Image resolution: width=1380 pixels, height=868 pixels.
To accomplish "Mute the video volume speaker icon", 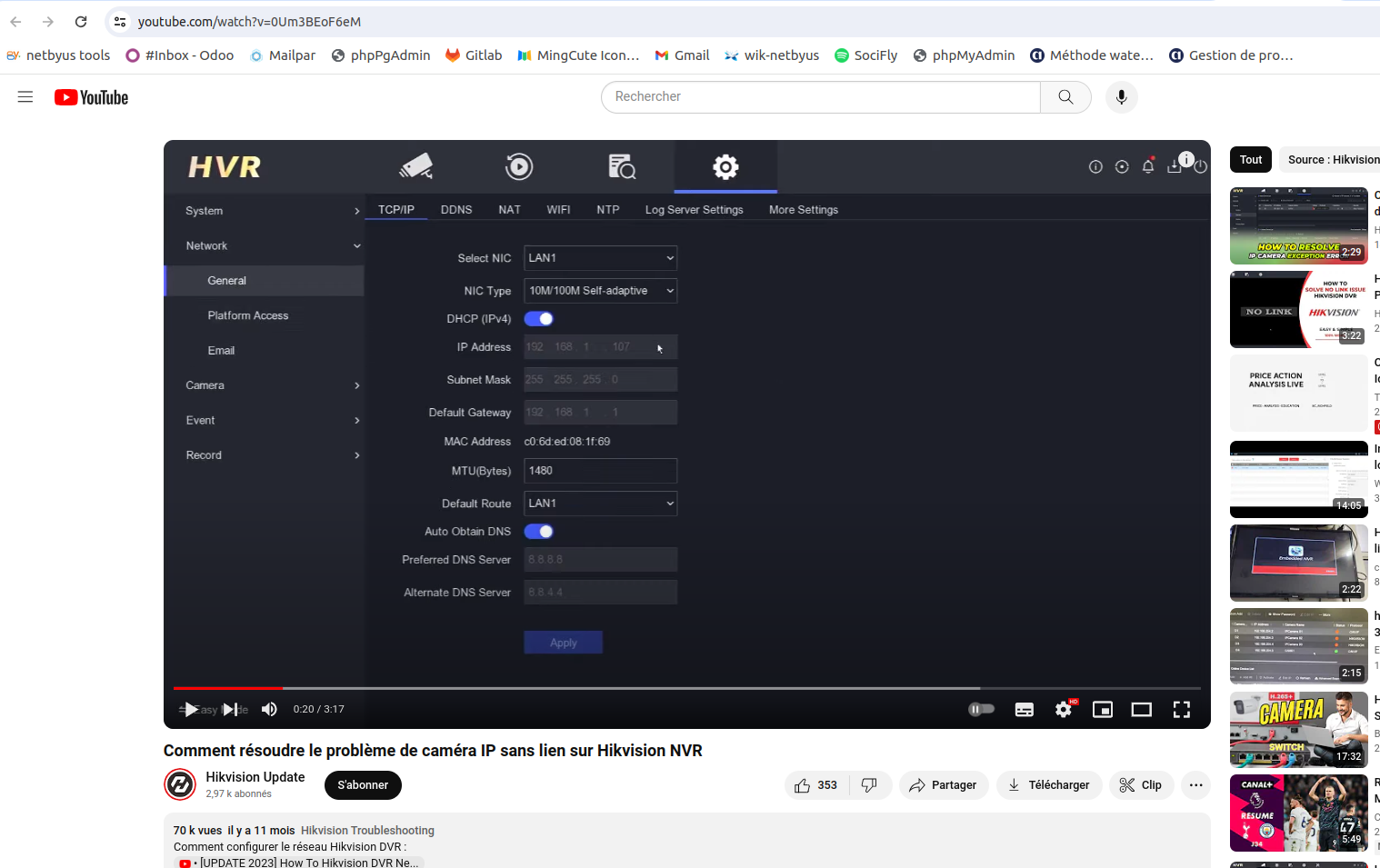I will [269, 709].
